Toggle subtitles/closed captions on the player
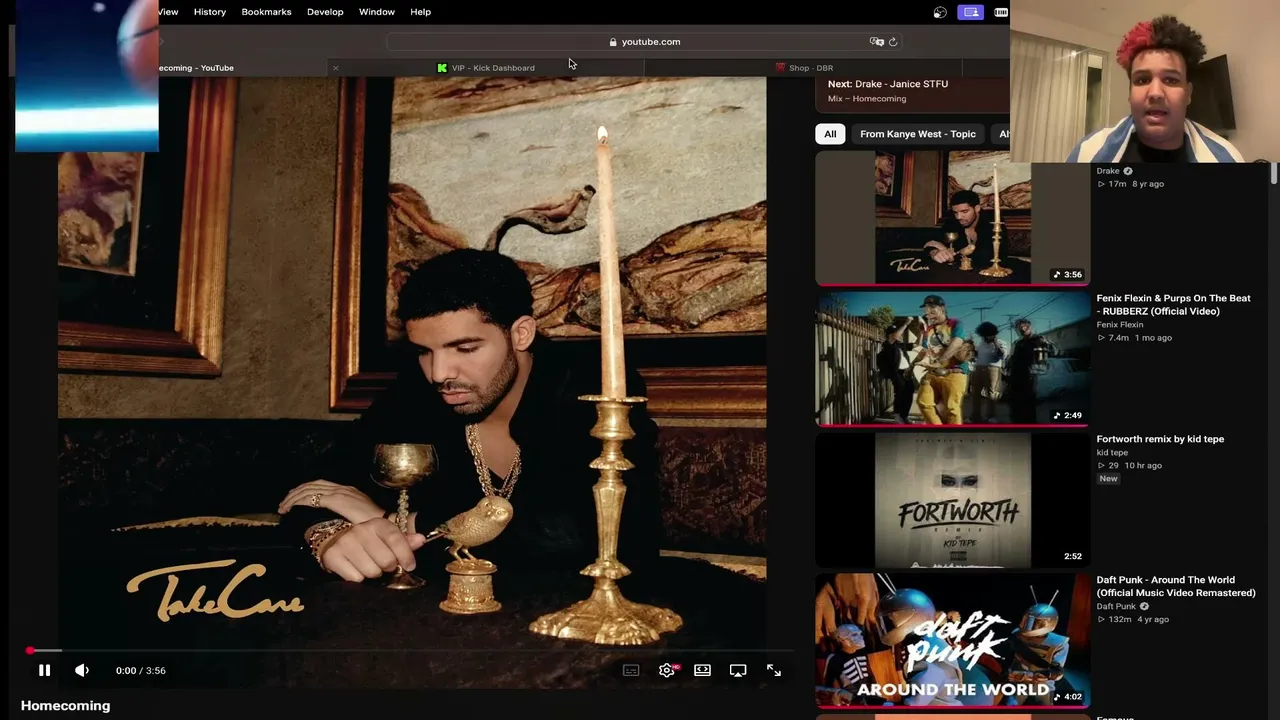 [x=631, y=670]
